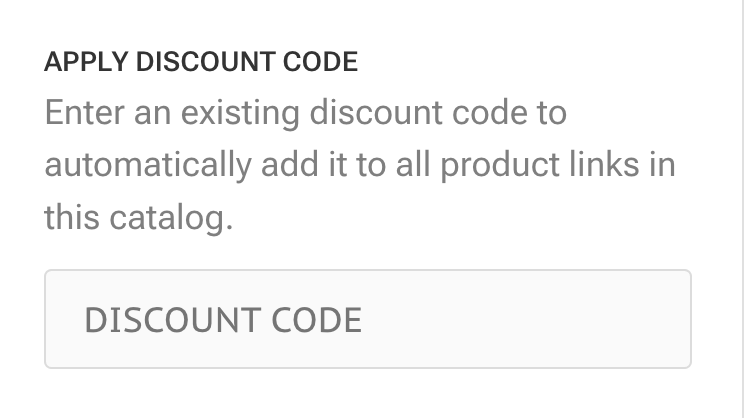
Task: Click the word "automatically" in the description
Action: (x=147, y=164)
